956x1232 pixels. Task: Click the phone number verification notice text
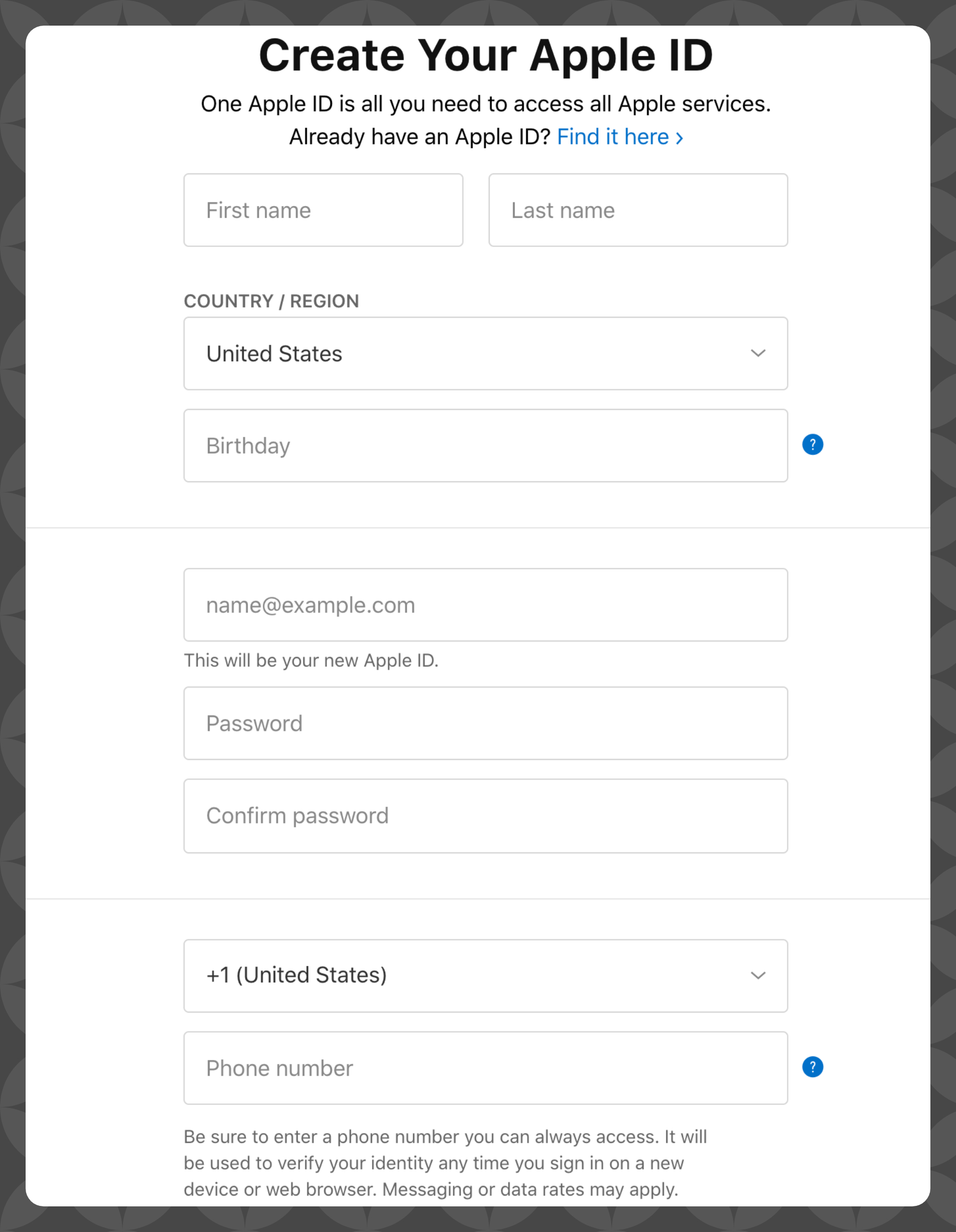click(x=446, y=1163)
